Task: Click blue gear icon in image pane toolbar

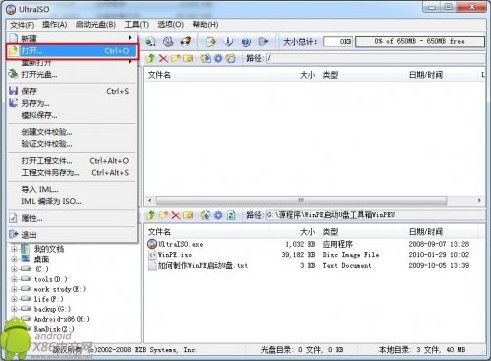Action: 218,58
